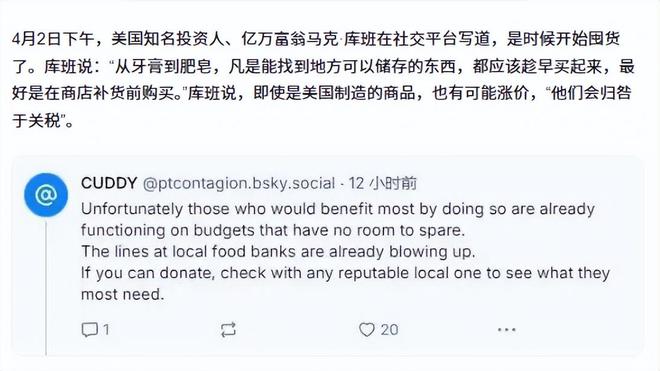Viewport: 660px width, 371px height.
Task: Click the article line mentioning 美国制造的商品
Action: pyautogui.click(x=322, y=93)
